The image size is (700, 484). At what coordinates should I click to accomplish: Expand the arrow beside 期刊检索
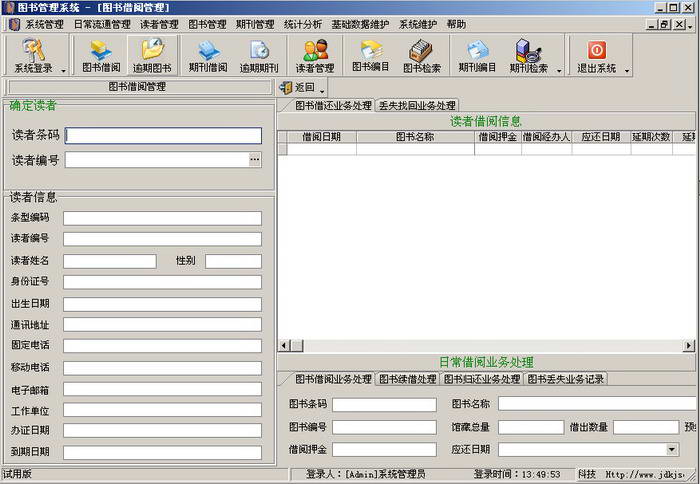pyautogui.click(x=556, y=70)
